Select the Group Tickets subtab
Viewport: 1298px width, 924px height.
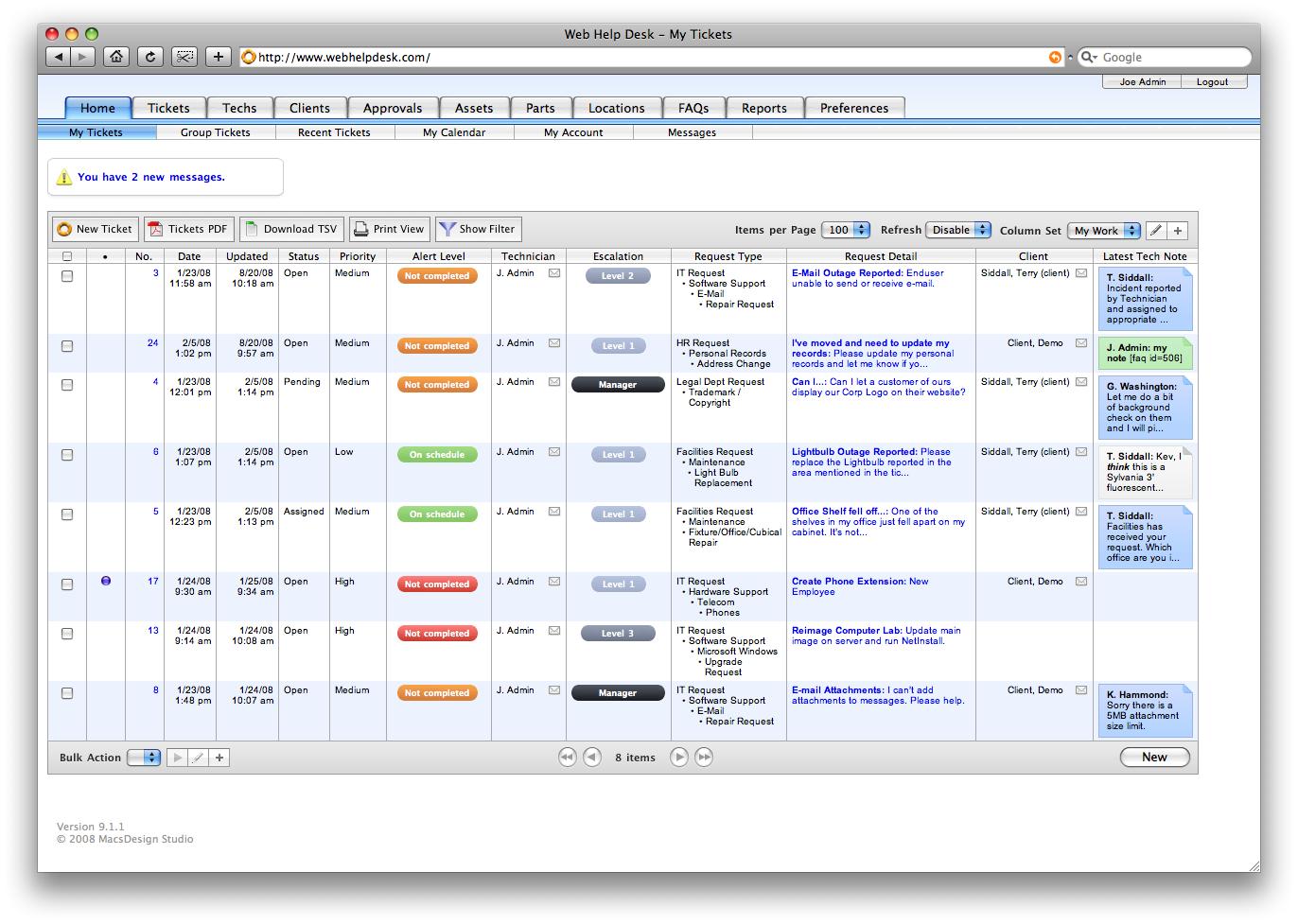(216, 132)
